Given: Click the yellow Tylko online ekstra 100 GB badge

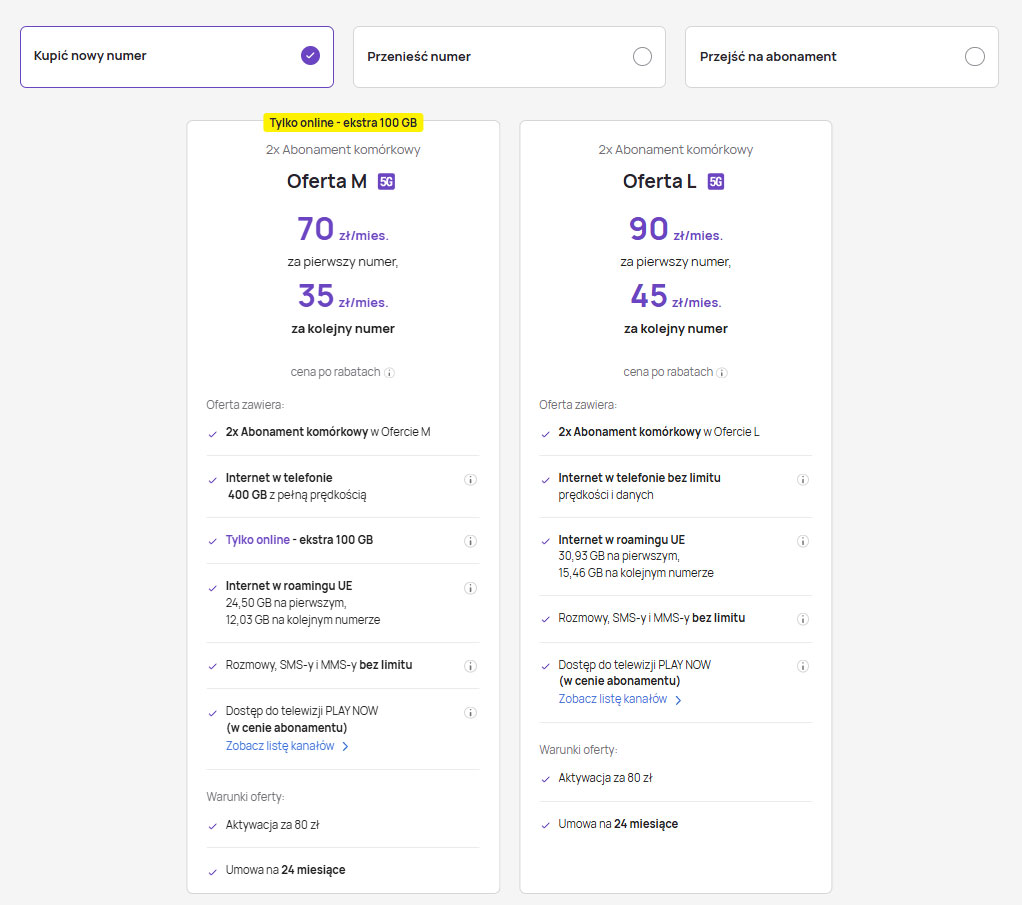Looking at the screenshot, I should tap(343, 123).
